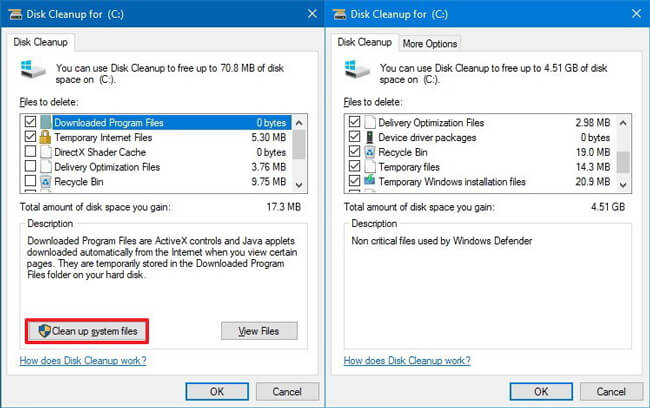Check the Recycle Bin box in left window

point(30,181)
